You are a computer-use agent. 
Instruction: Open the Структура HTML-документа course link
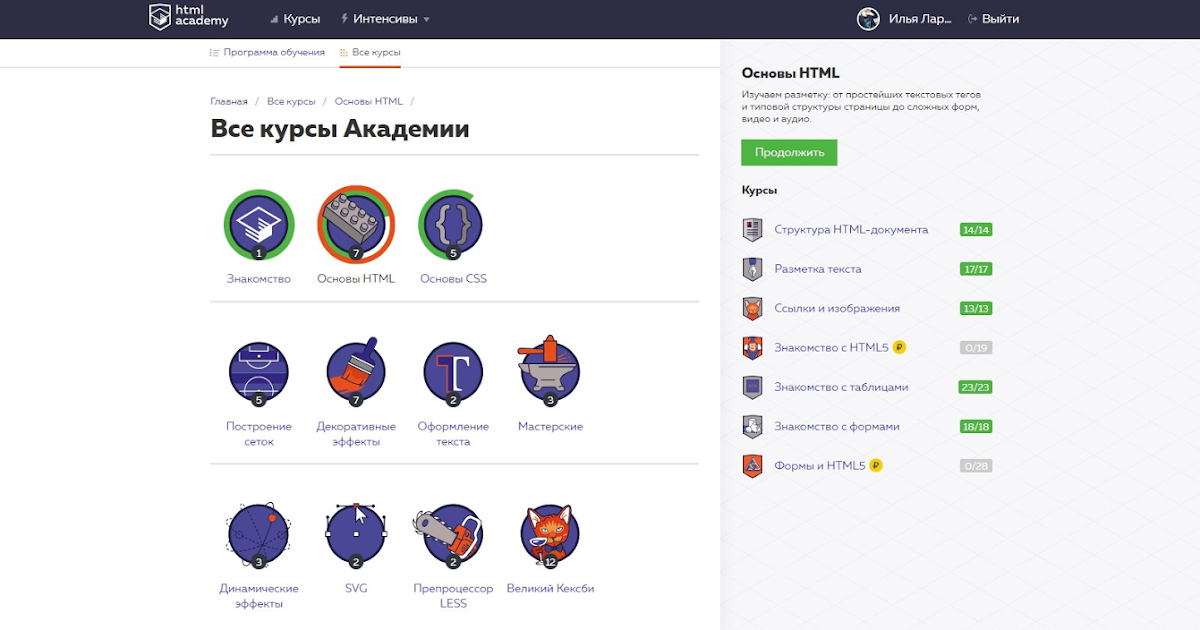coord(851,230)
